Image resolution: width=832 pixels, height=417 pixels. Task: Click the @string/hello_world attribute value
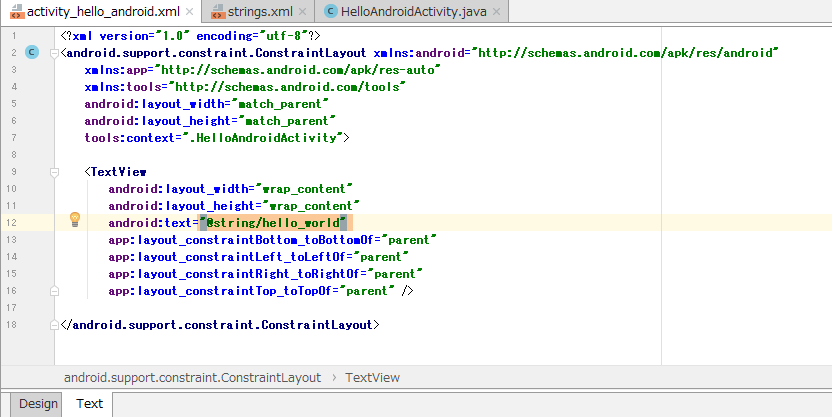coord(273,223)
